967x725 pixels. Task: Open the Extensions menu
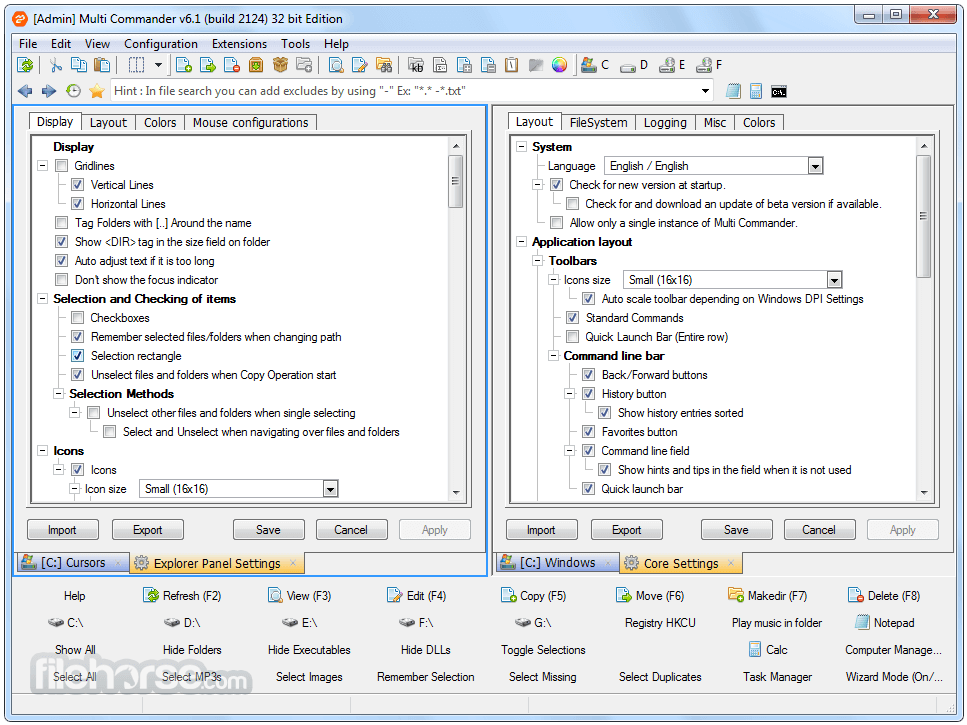[239, 44]
